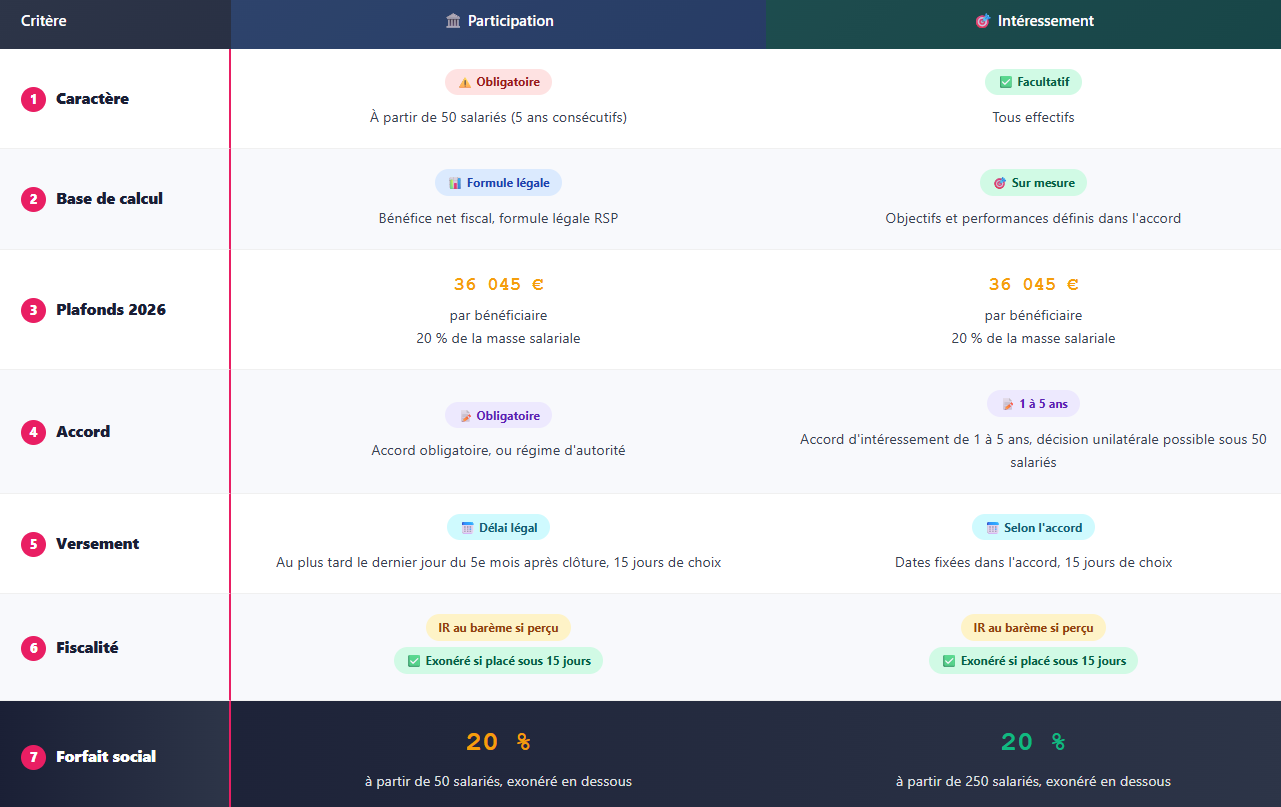Click the Intéressement column header title
Viewport: 1281px width, 807px height.
(1046, 21)
